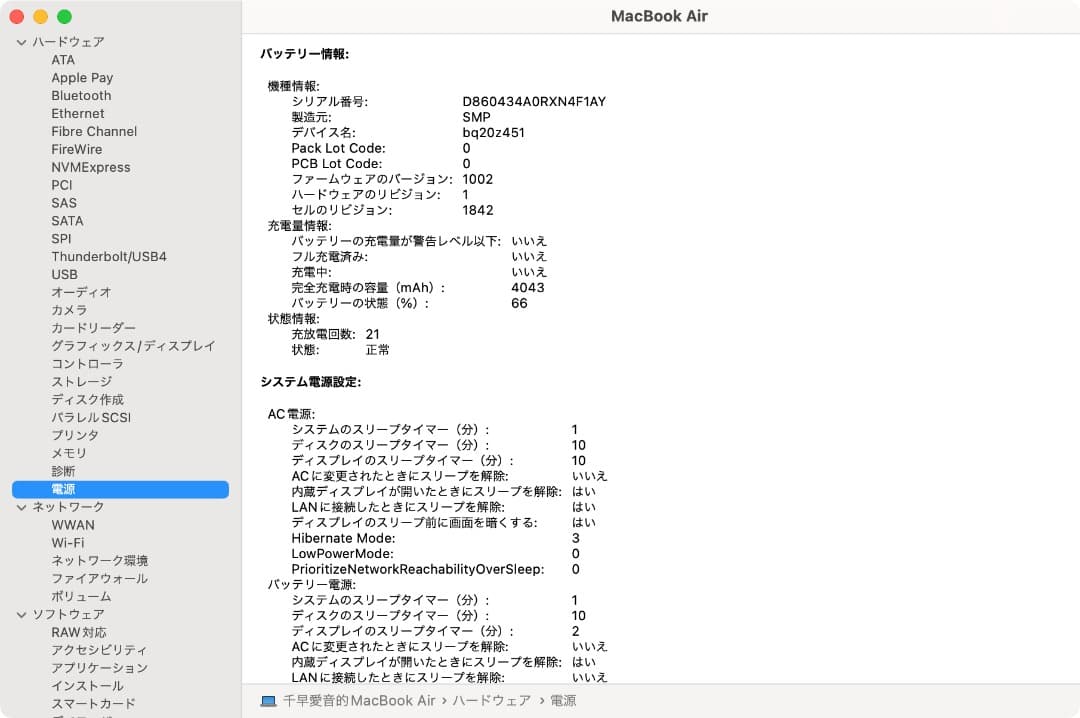The width and height of the screenshot is (1080, 718).
Task: Click the ネットワーク sidebar heading
Action: 69,507
